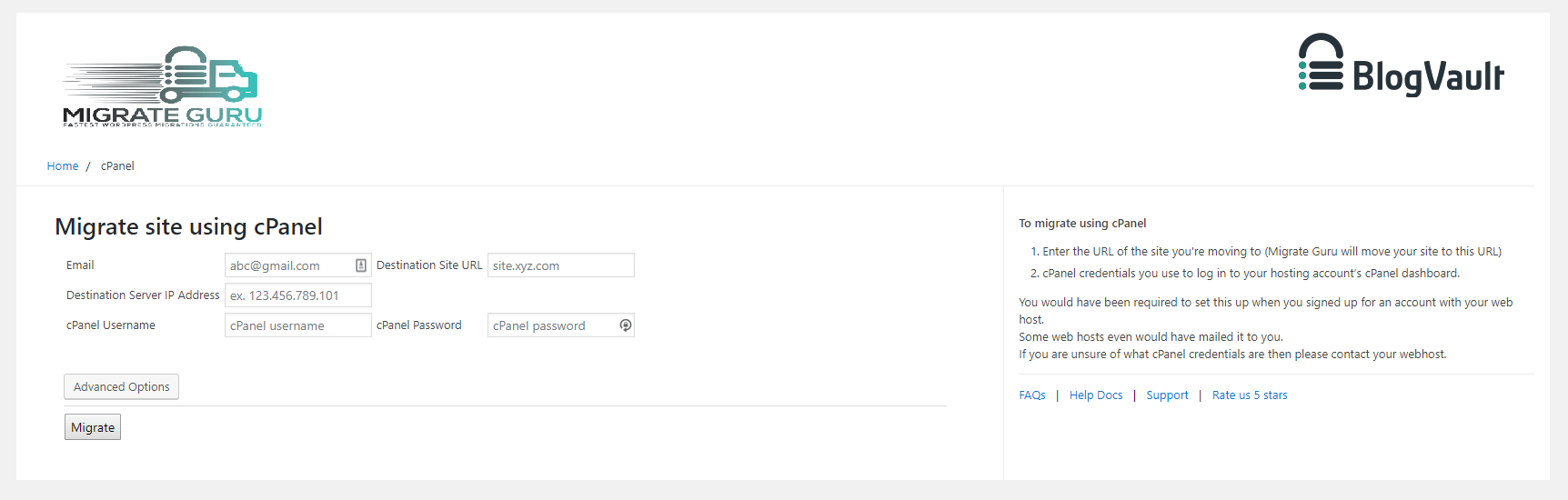Click the cPanel breadcrumb text
Viewport: 1568px width, 500px height.
(117, 166)
